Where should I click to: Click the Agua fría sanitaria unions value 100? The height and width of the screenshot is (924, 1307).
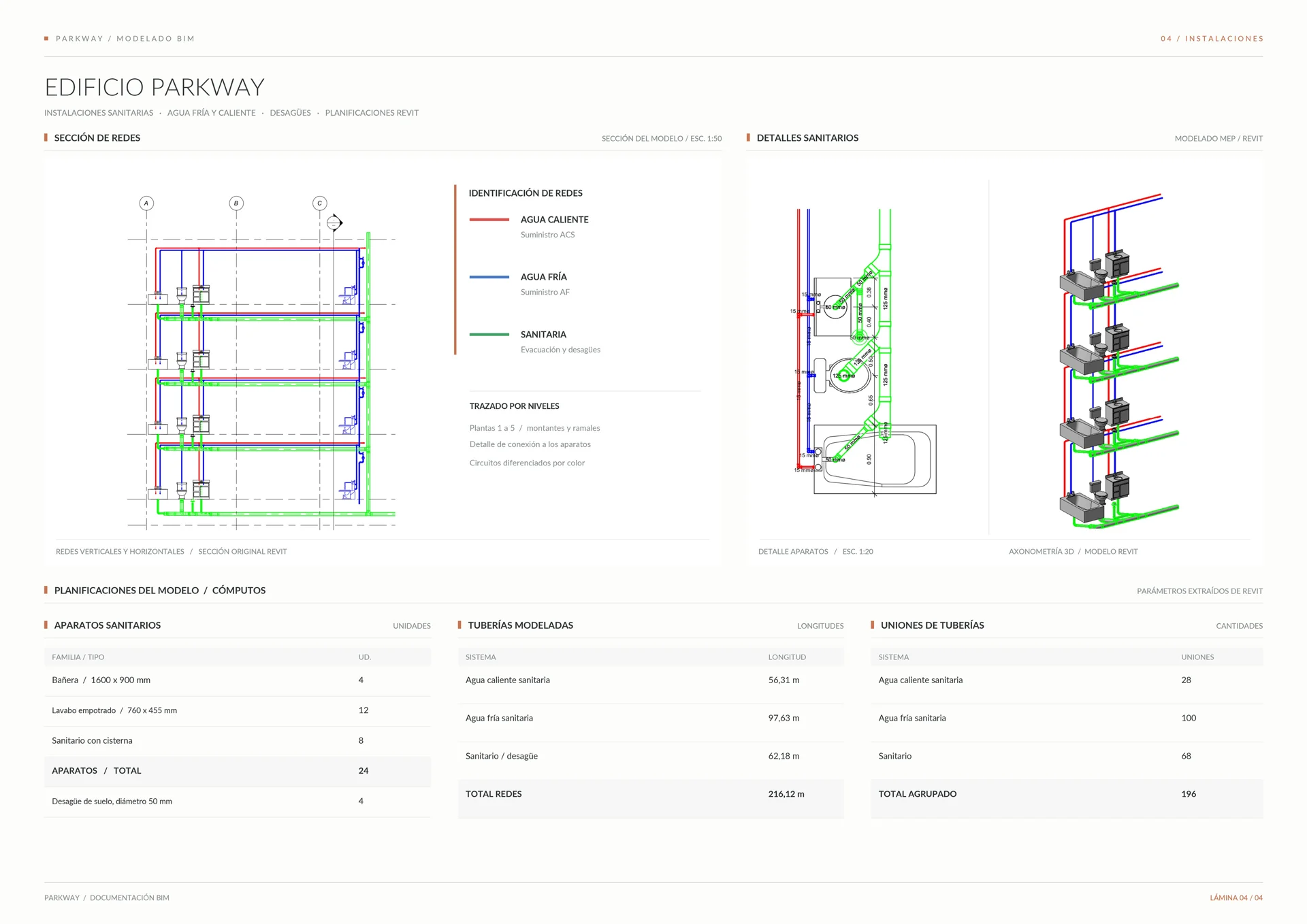[1189, 719]
